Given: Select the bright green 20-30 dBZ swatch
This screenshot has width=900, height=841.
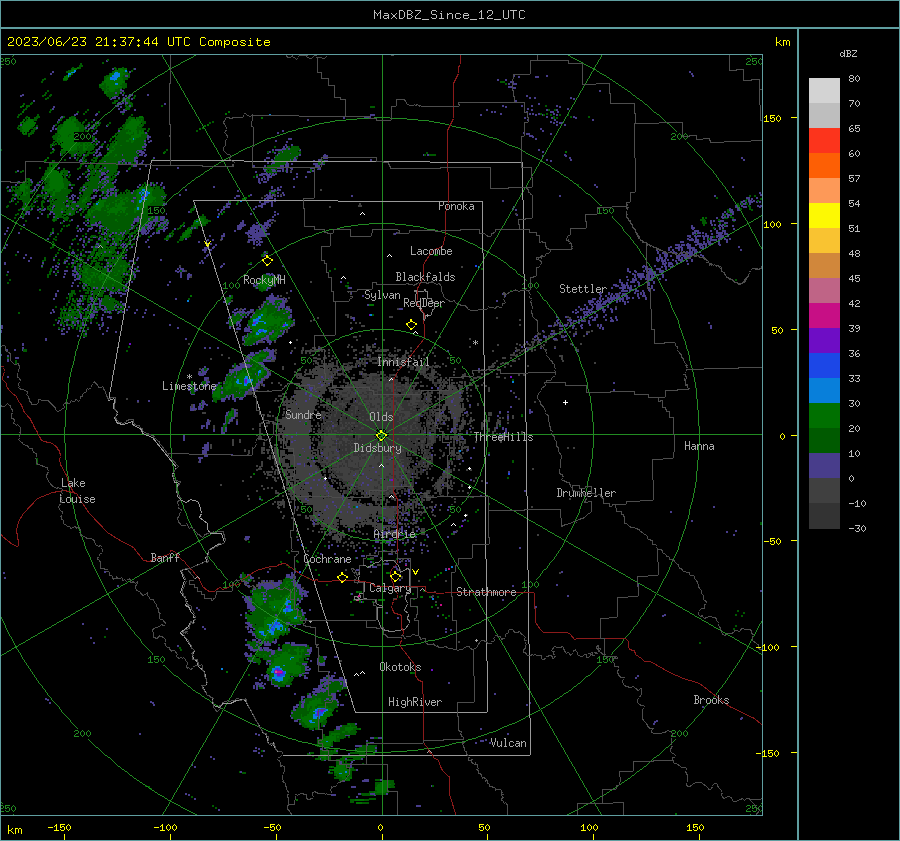Looking at the screenshot, I should 824,416.
